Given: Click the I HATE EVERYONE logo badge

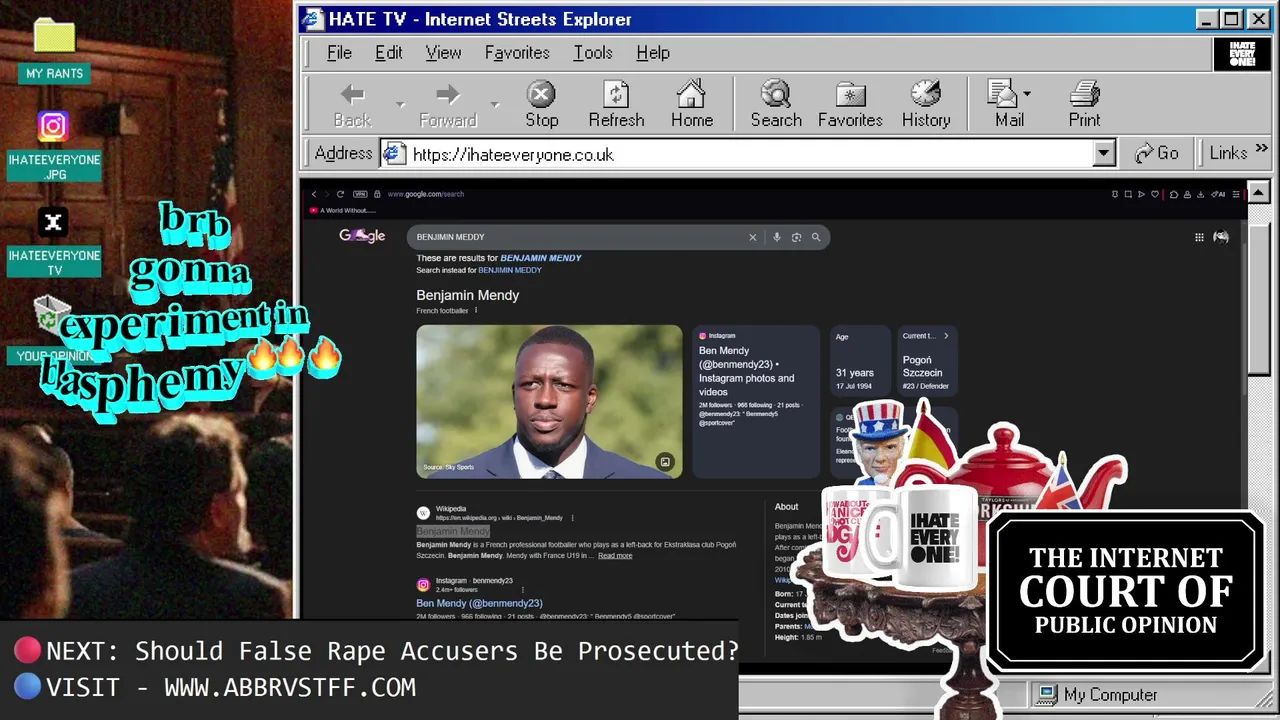Looking at the screenshot, I should click(x=1242, y=54).
